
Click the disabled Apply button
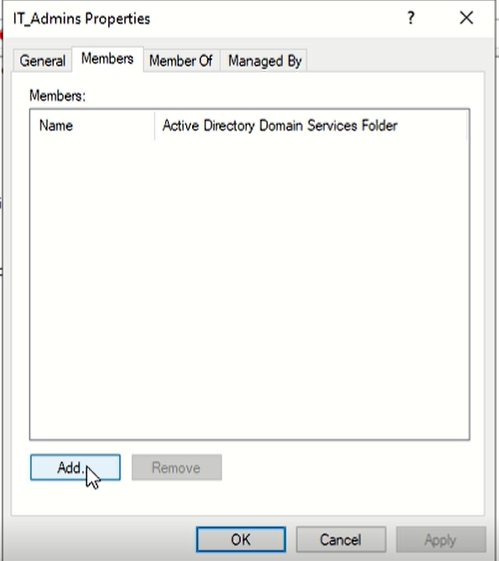[x=441, y=539]
